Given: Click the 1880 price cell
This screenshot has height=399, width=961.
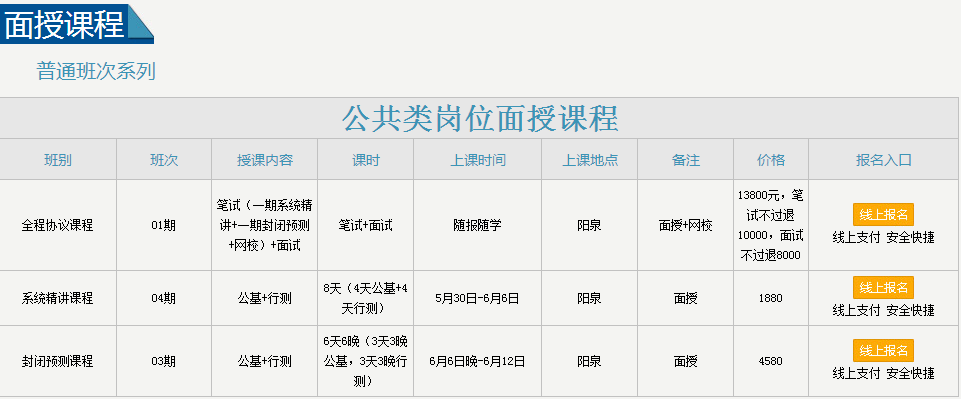Looking at the screenshot, I should pyautogui.click(x=770, y=298).
